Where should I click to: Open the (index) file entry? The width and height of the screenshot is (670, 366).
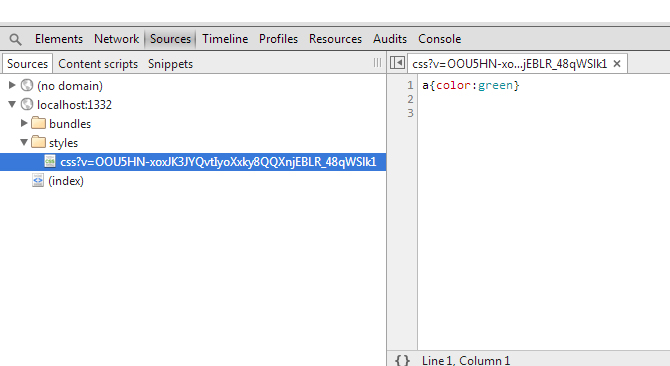[66, 181]
